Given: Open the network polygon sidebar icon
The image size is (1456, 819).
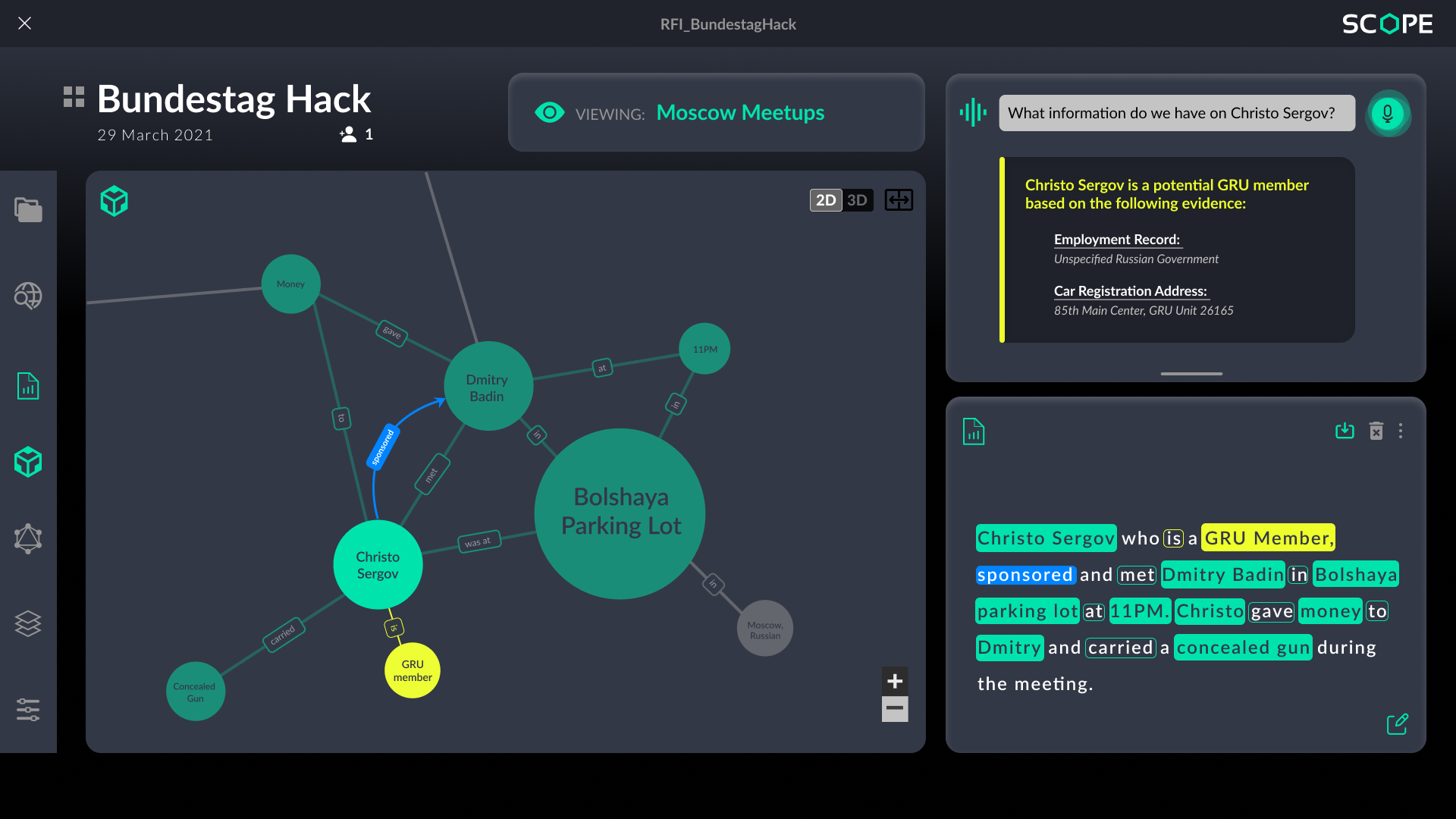Looking at the screenshot, I should (28, 538).
